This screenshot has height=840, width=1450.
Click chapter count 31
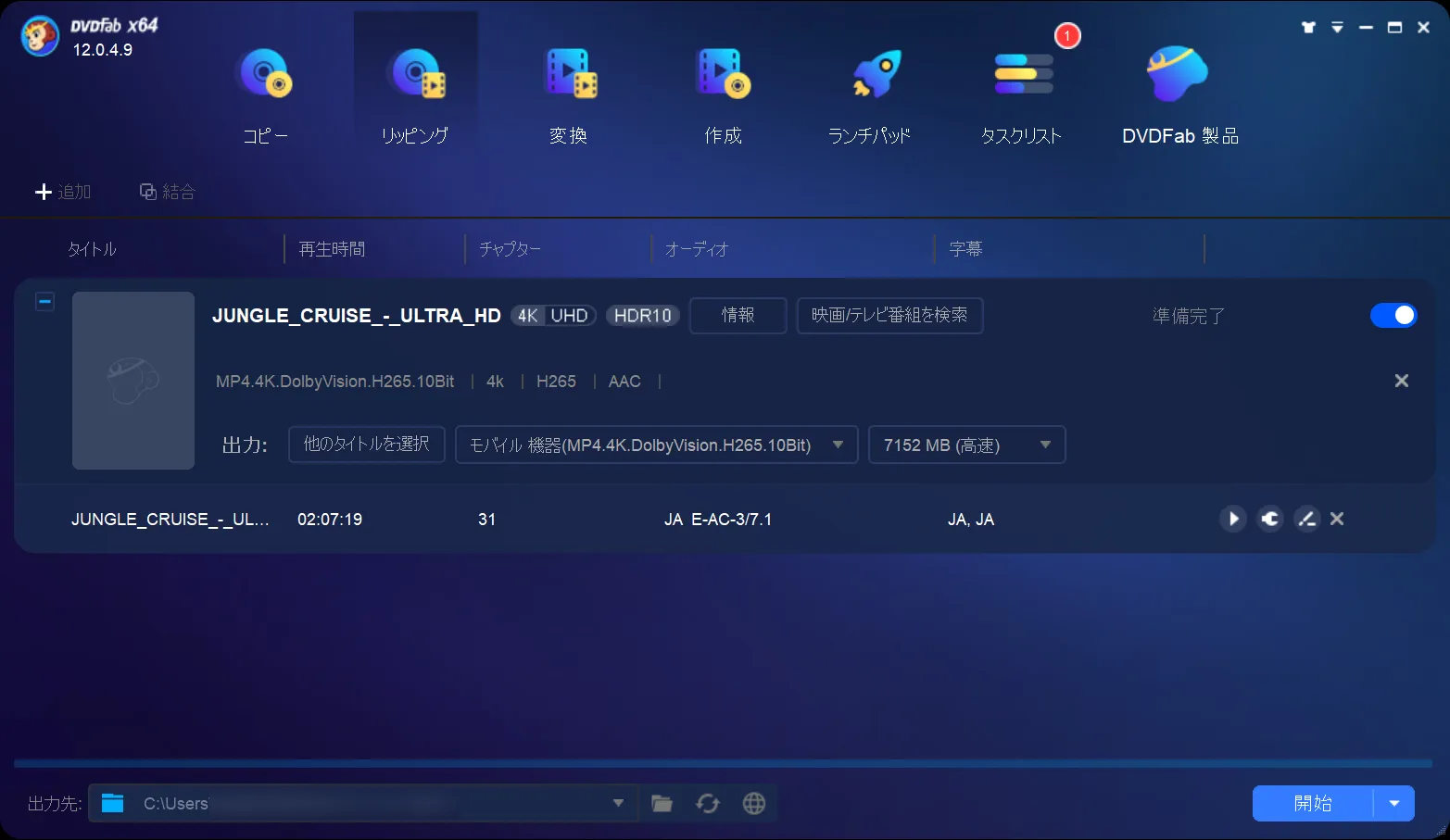coord(486,520)
